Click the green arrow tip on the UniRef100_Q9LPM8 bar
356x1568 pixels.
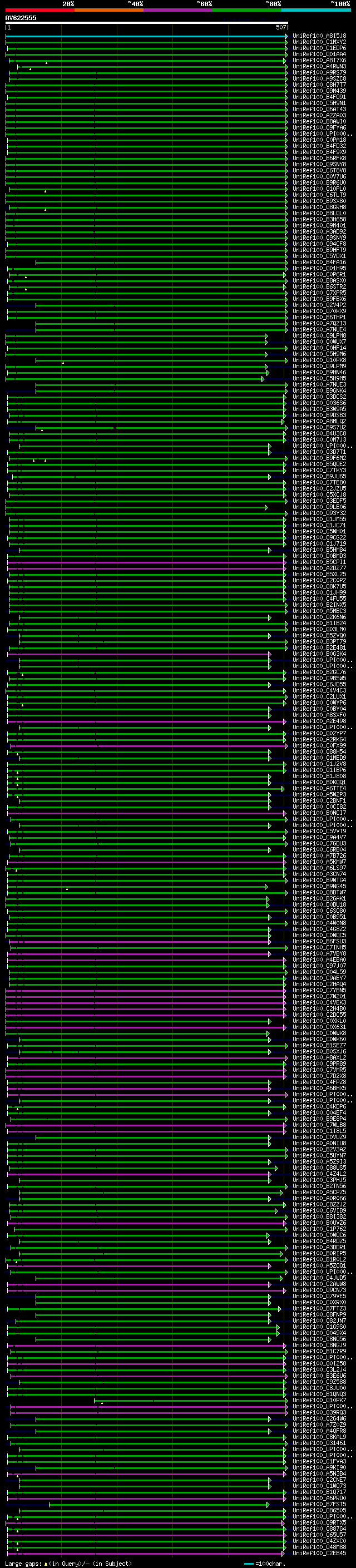(266, 336)
